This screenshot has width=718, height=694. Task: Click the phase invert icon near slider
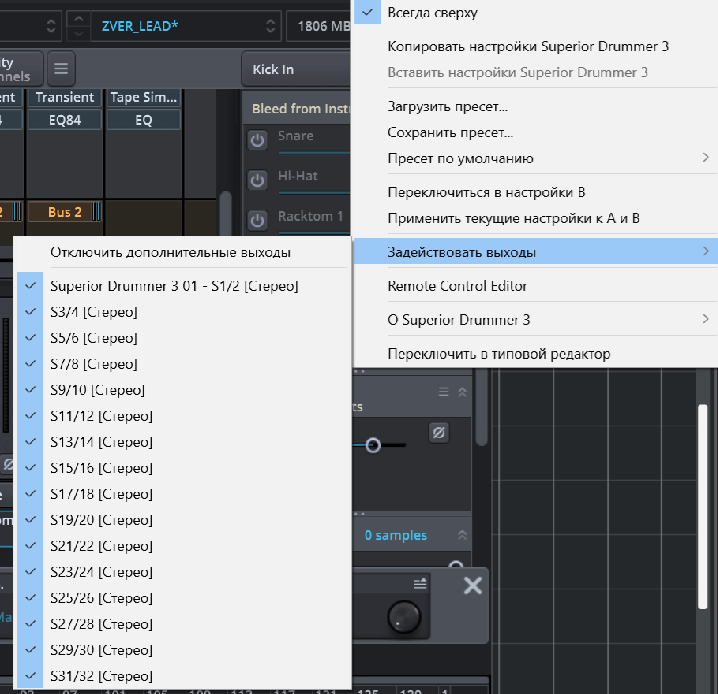click(x=439, y=432)
